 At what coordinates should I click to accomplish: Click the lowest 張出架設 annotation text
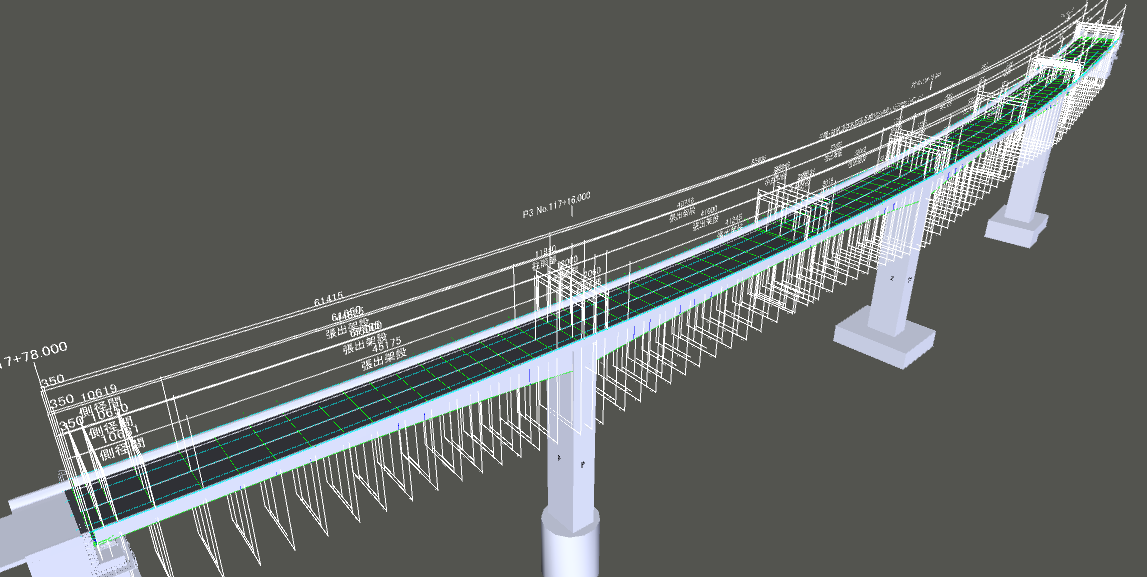coord(381,362)
